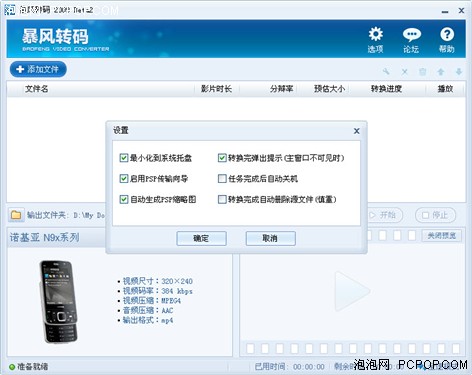
Task: Click the 准备就绪 status indicator
Action: point(29,367)
